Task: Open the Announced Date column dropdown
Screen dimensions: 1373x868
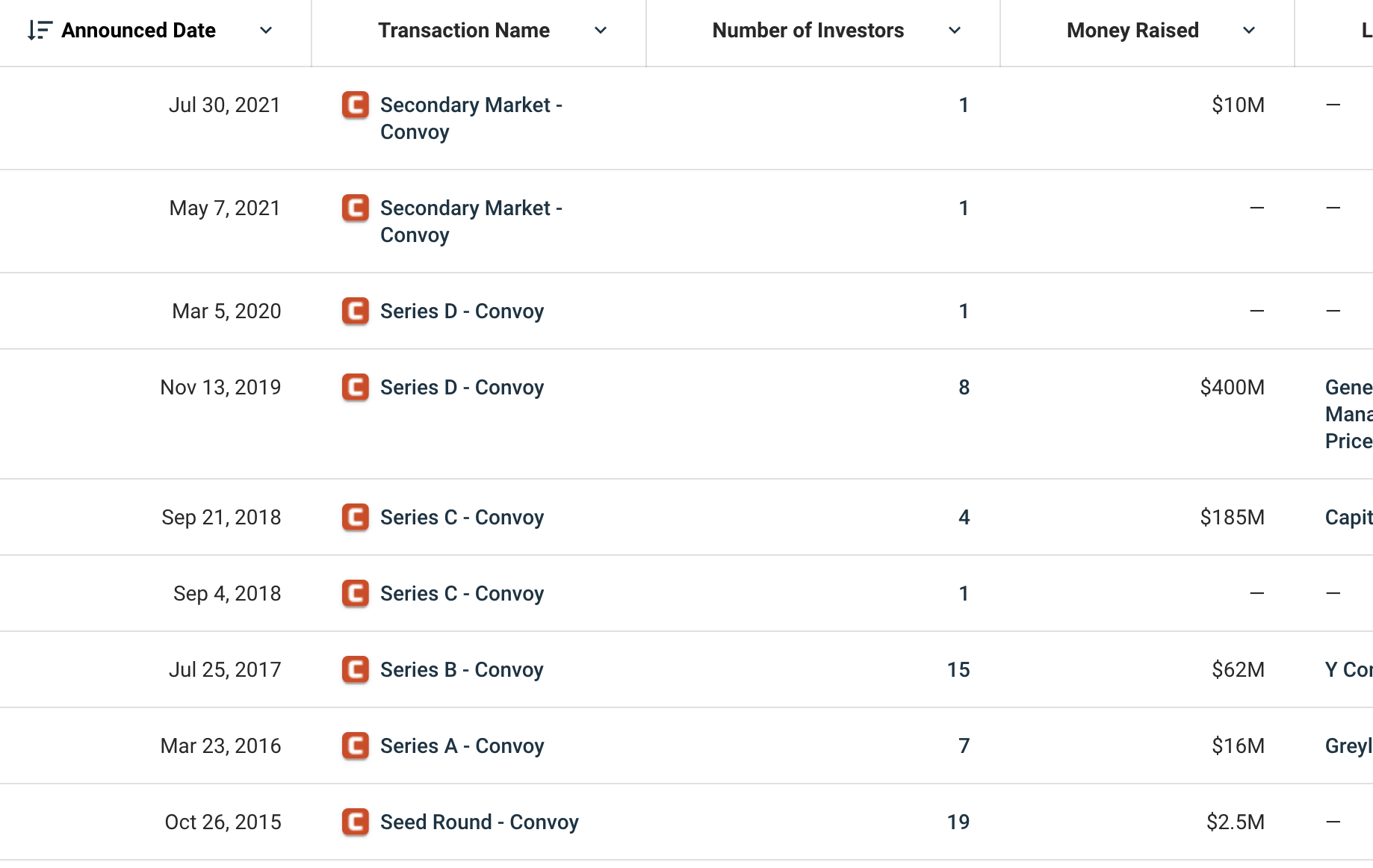Action: click(266, 31)
